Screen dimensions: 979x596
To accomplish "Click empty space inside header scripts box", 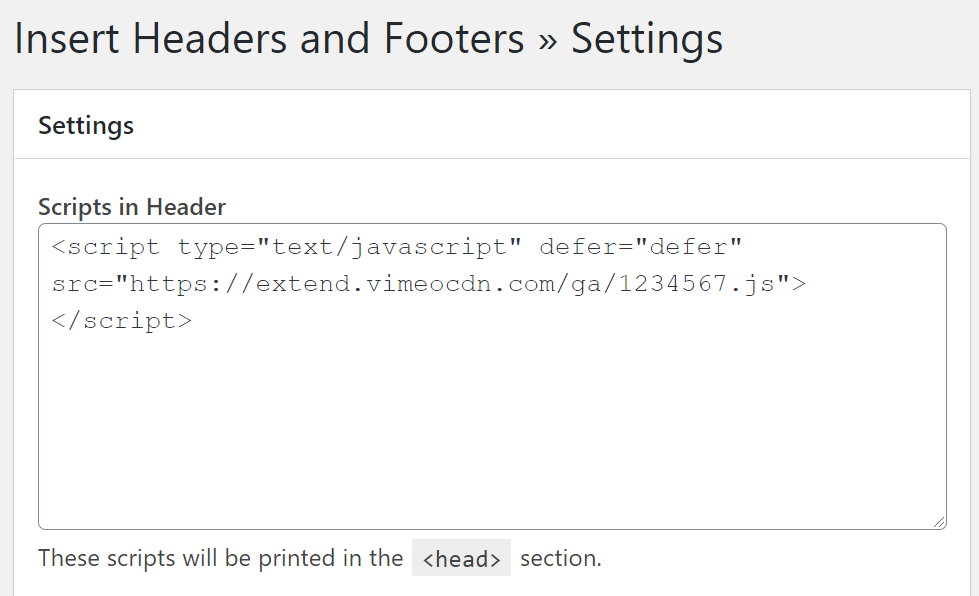I will [x=492, y=431].
